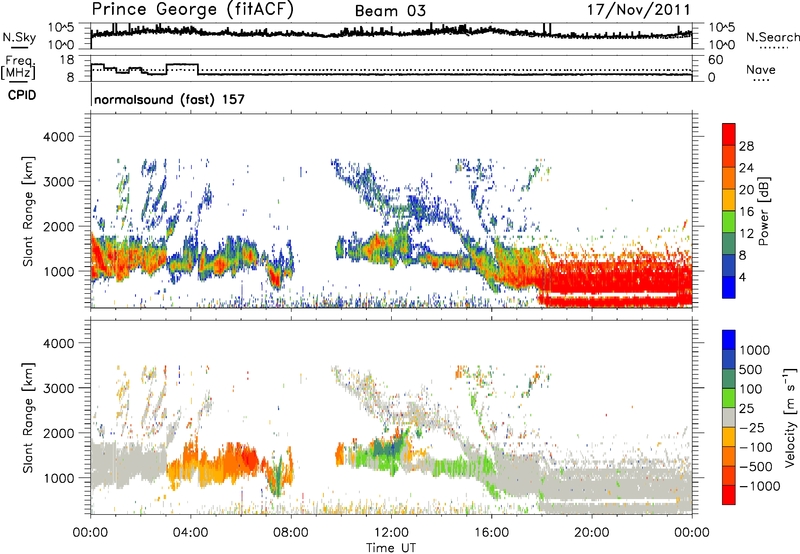Click the "Time UT" axis title
The height and width of the screenshot is (554, 800).
point(391,547)
